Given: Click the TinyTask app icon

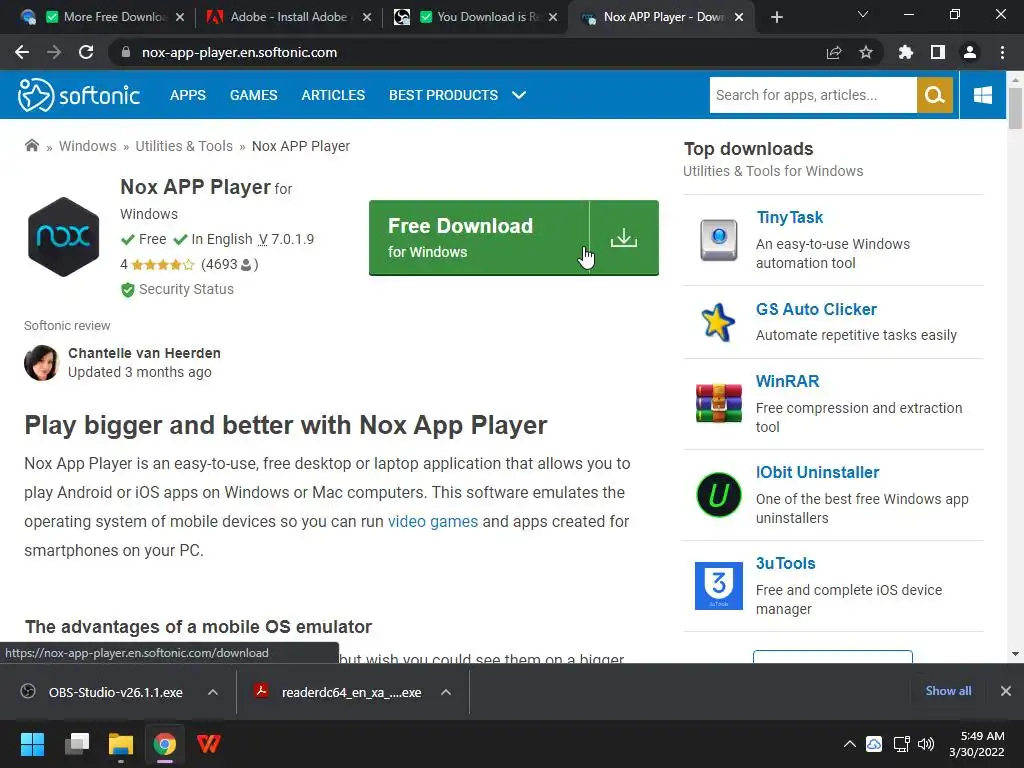Looking at the screenshot, I should pos(718,240).
